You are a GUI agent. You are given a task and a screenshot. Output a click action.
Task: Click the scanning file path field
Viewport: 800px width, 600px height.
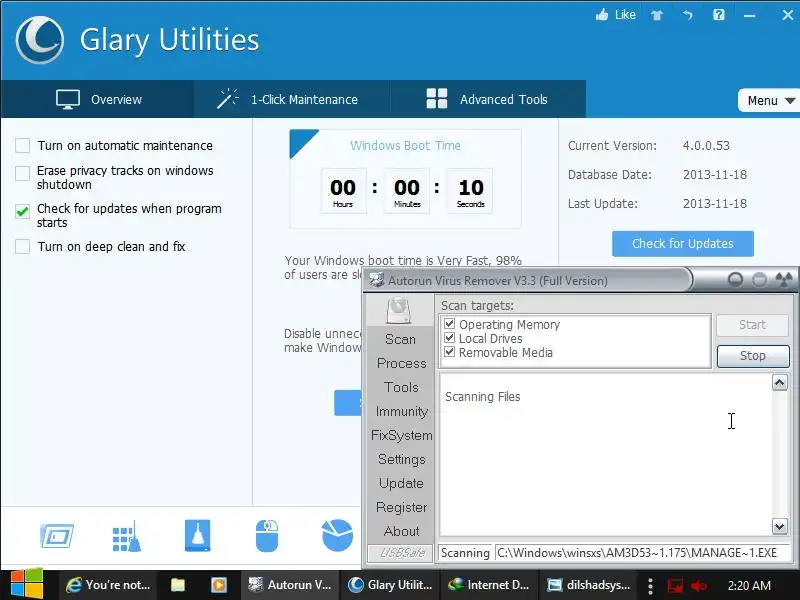click(642, 553)
